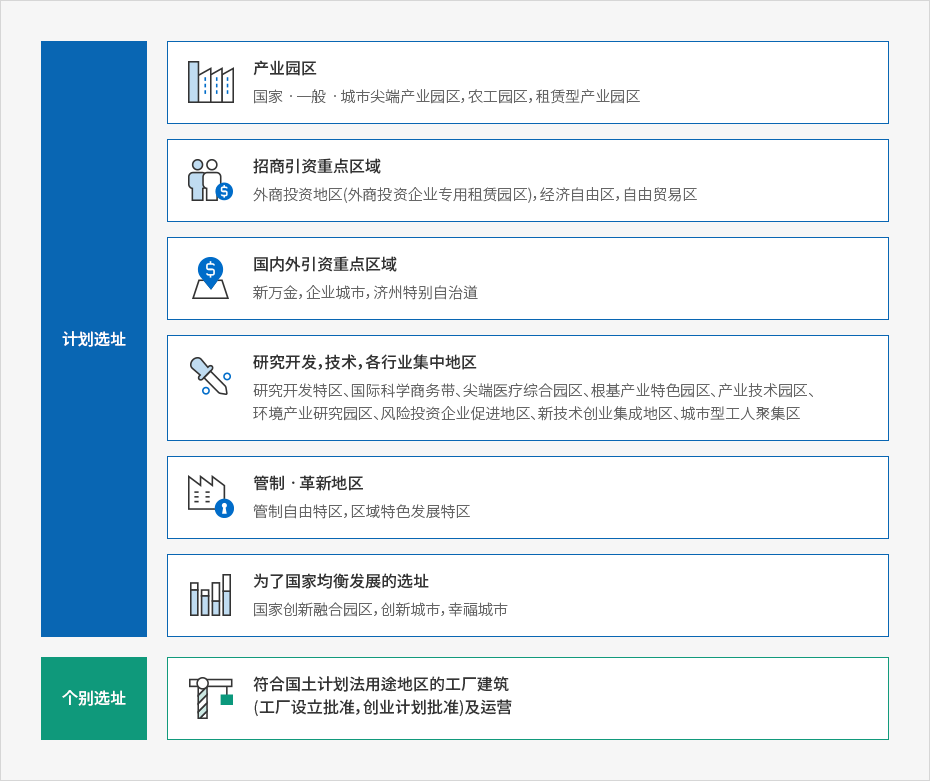The width and height of the screenshot is (930, 781).
Task: Click the line starting 研究开发特区、国际科学商务带
Action: (x=534, y=390)
